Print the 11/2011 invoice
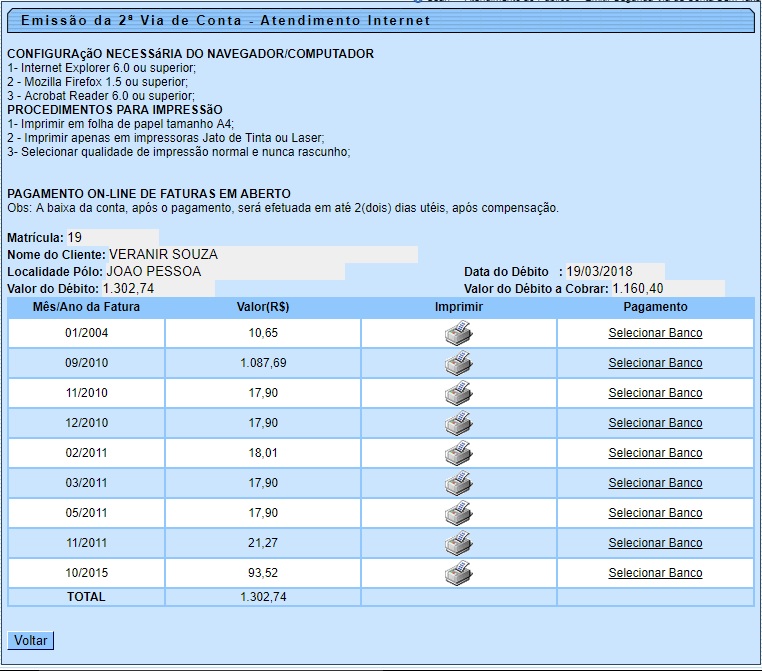Viewport: 762px width, 671px height. point(458,543)
